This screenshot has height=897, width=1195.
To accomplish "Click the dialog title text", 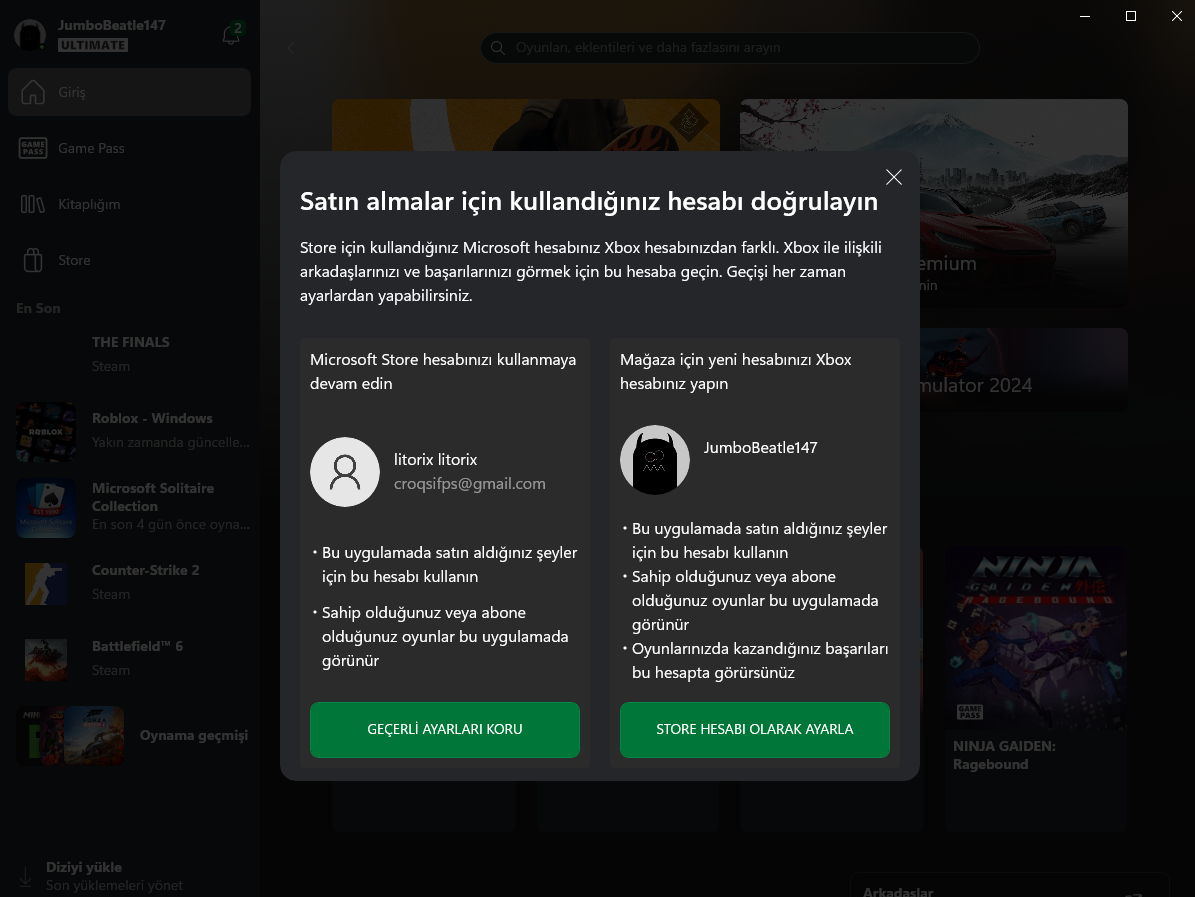I will [588, 201].
